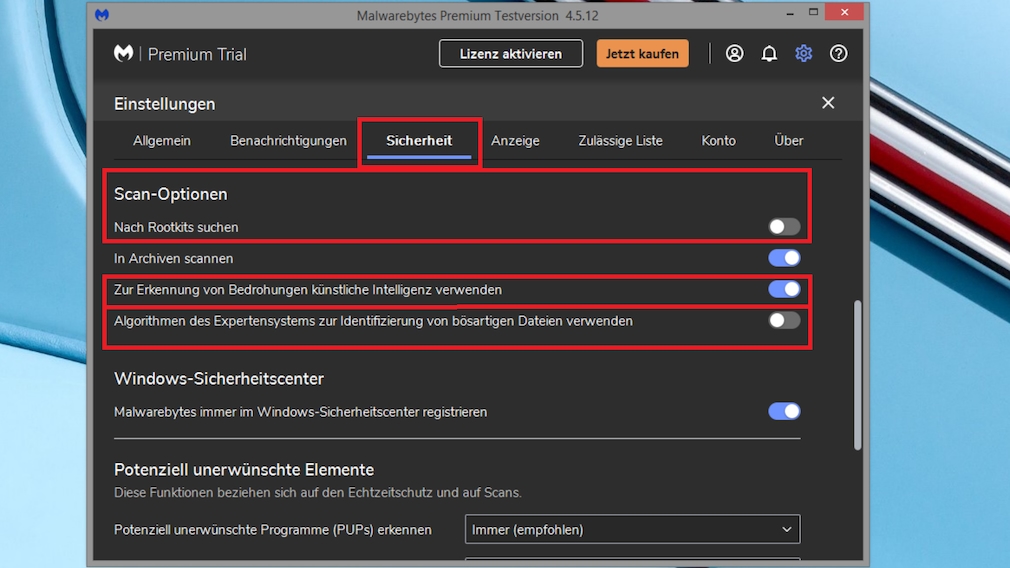Click the Scan-Optionen heading
Image resolution: width=1010 pixels, height=568 pixels.
coord(171,194)
